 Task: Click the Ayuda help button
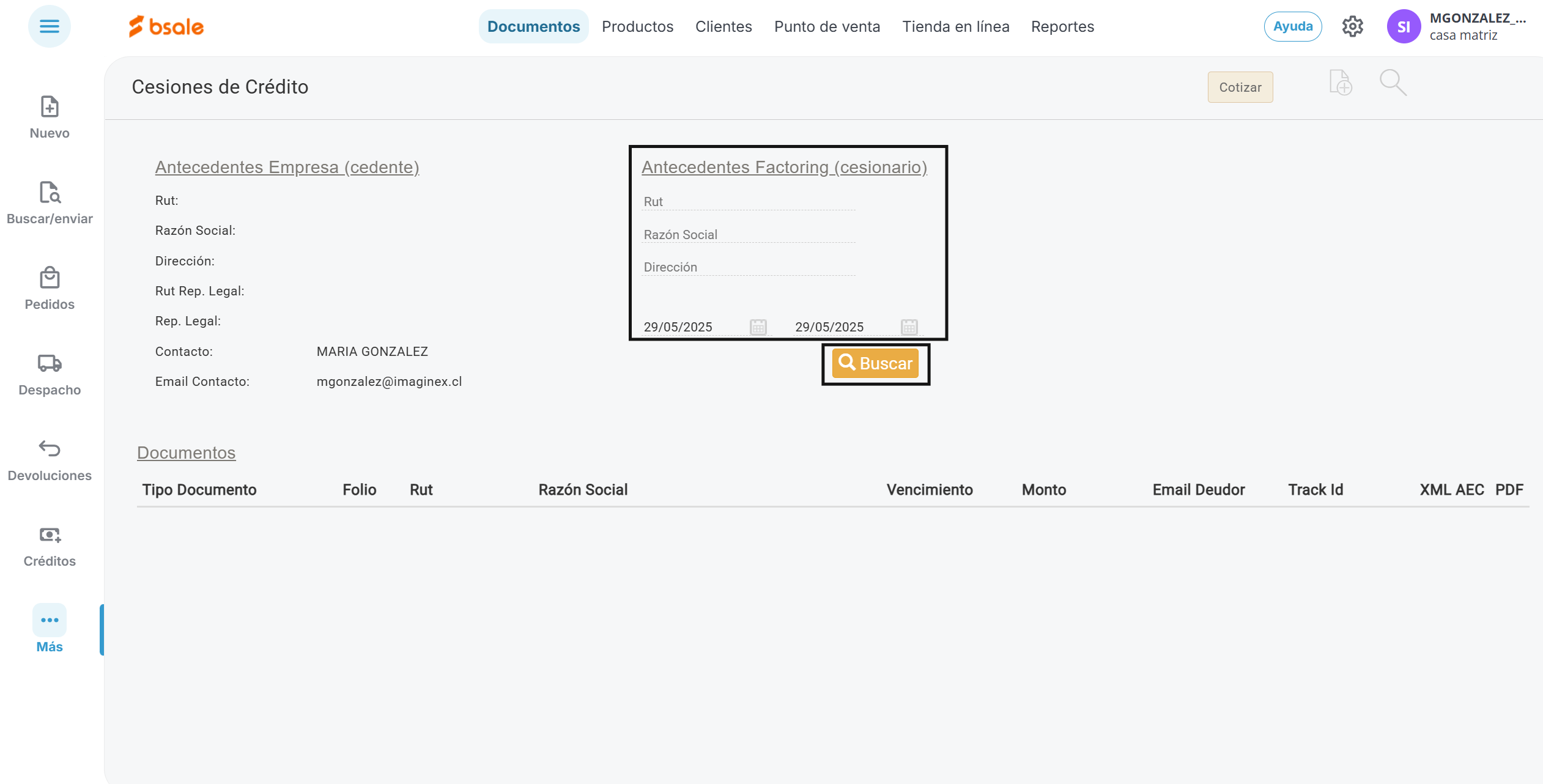tap(1292, 26)
